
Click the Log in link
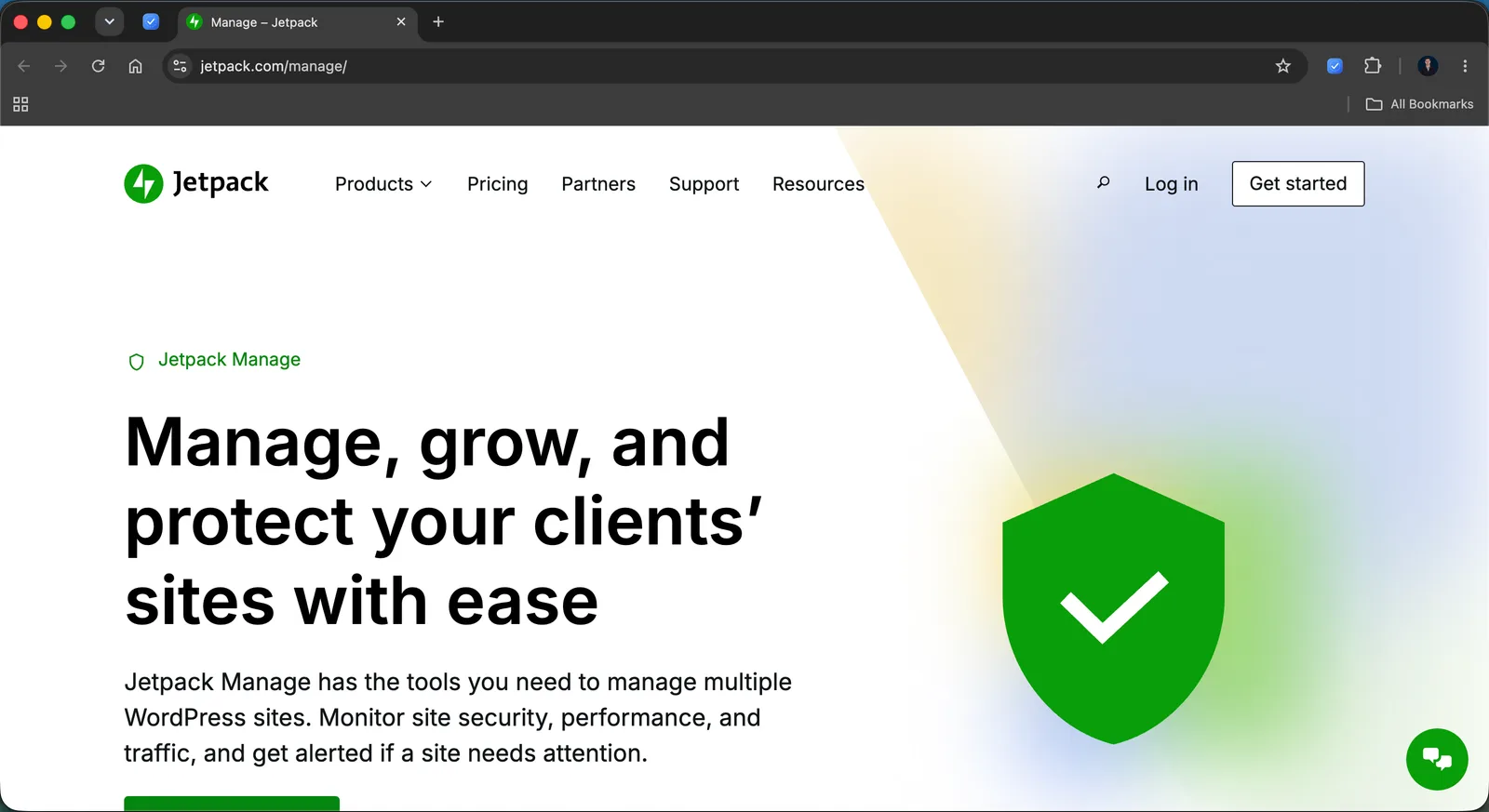point(1172,184)
